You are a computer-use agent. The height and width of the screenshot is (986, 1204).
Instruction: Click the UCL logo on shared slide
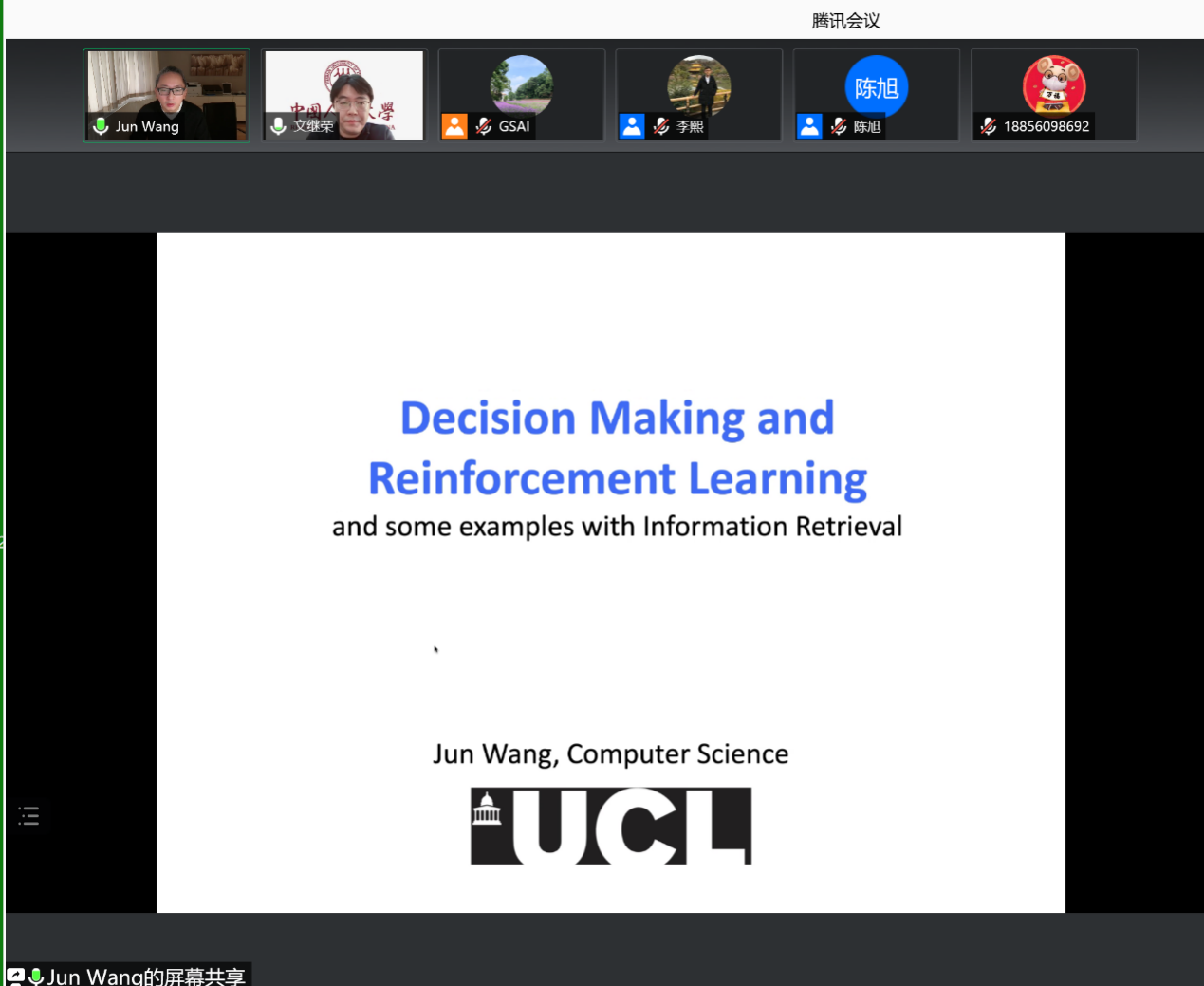[611, 826]
